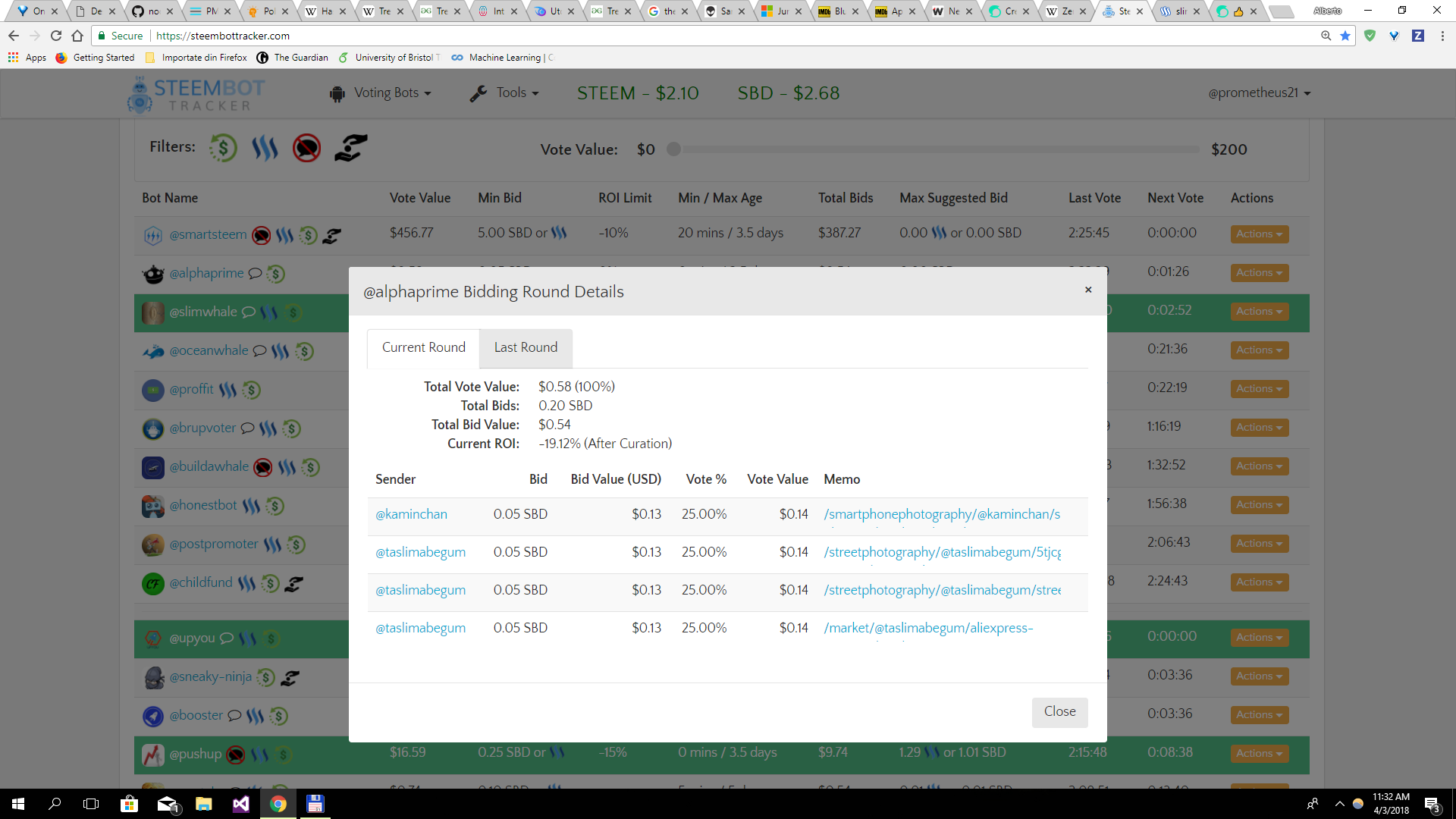Switch to the Last Round tab
The image size is (1456, 819).
(526, 347)
